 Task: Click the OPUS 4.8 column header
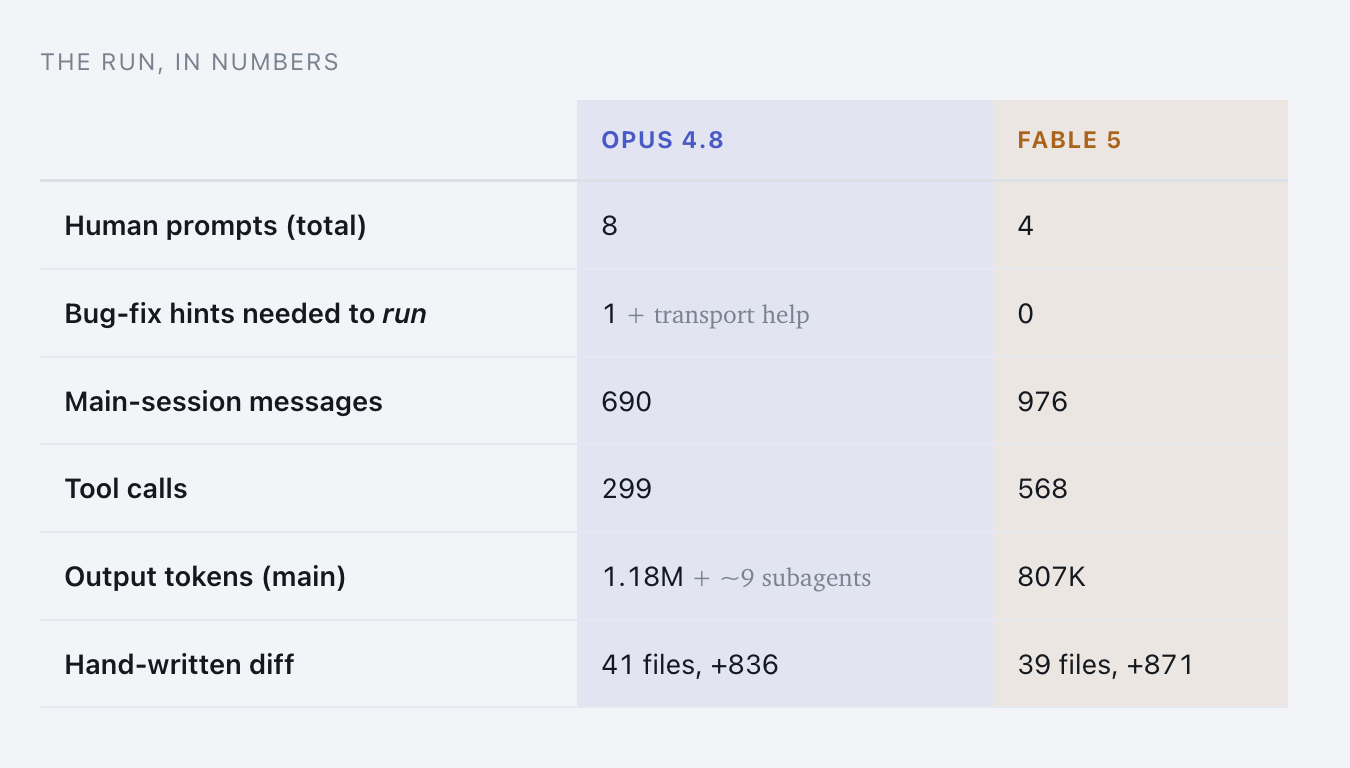pos(662,140)
